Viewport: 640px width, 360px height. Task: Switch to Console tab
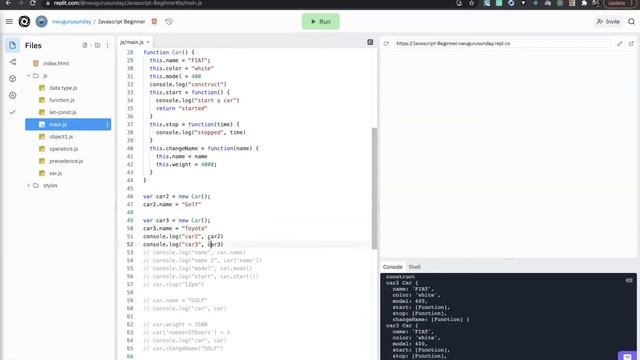tap(392, 267)
